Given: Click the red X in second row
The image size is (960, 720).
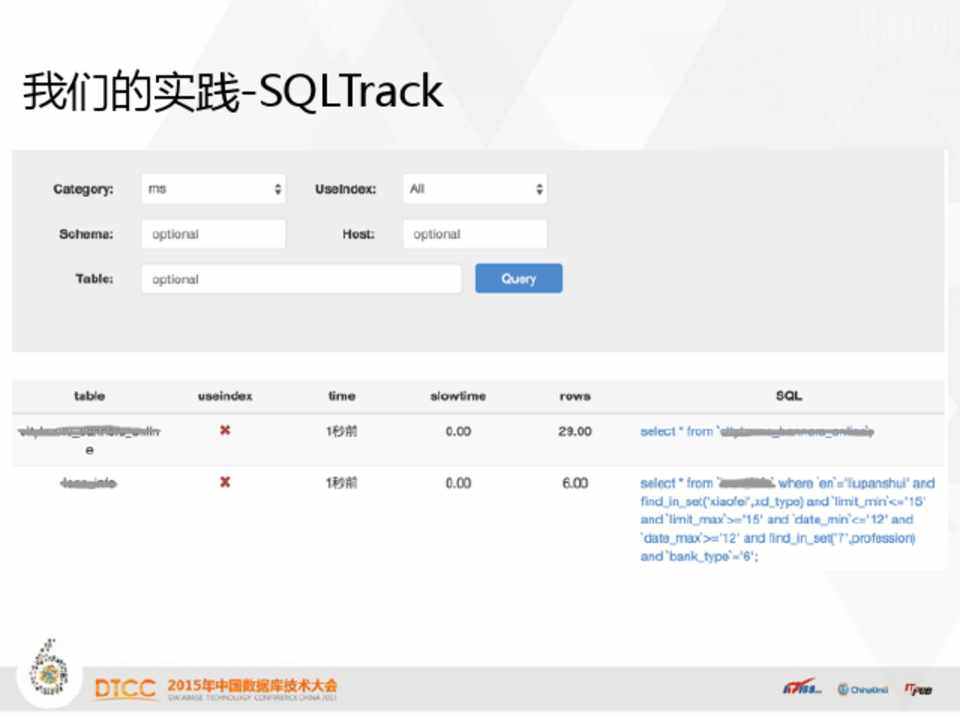Looking at the screenshot, I should (225, 482).
